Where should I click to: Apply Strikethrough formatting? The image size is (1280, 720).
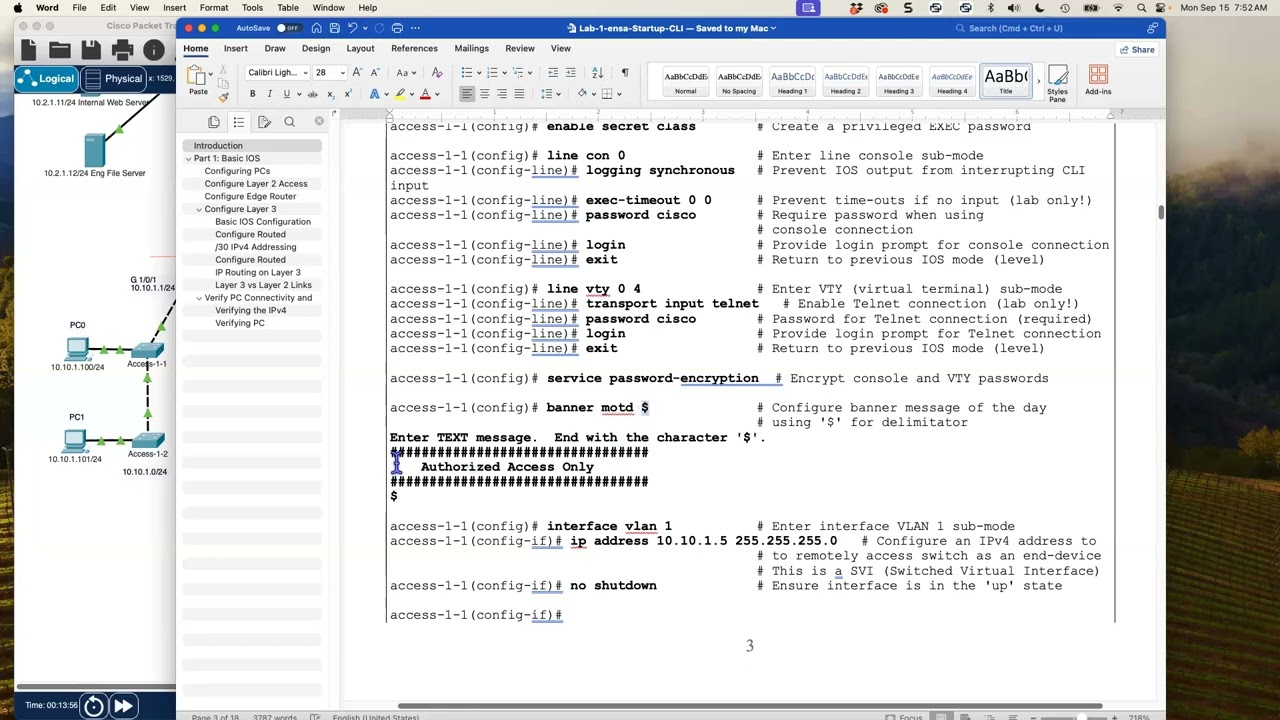(x=312, y=94)
